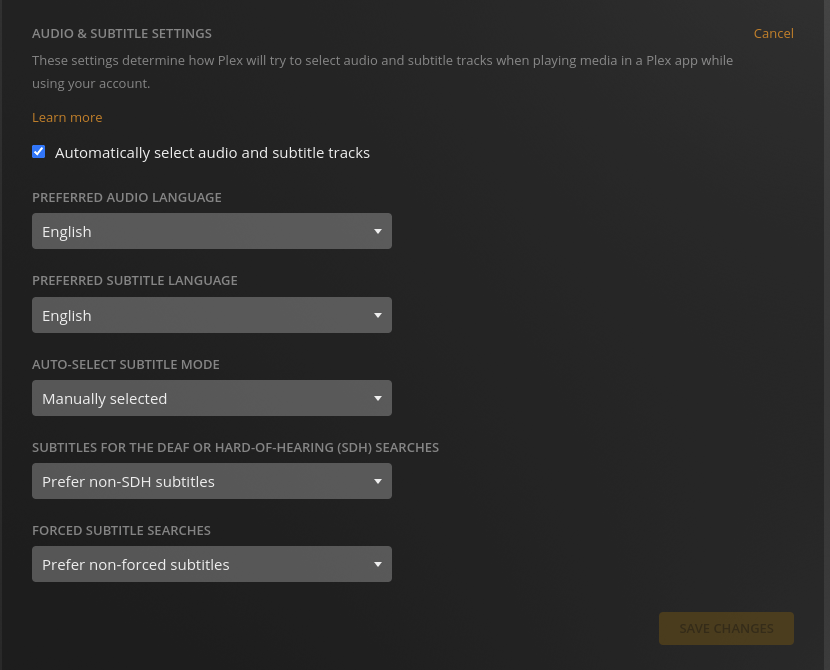The image size is (830, 670).
Task: Click the Preferred Audio Language label
Action: [127, 197]
